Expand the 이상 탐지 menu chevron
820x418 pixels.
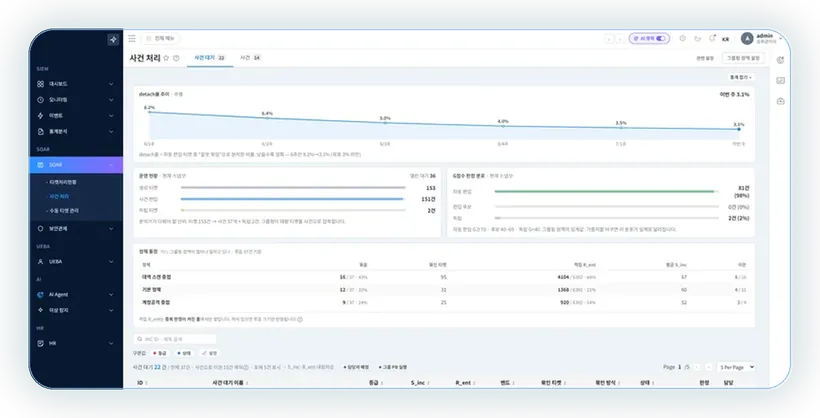[x=111, y=310]
